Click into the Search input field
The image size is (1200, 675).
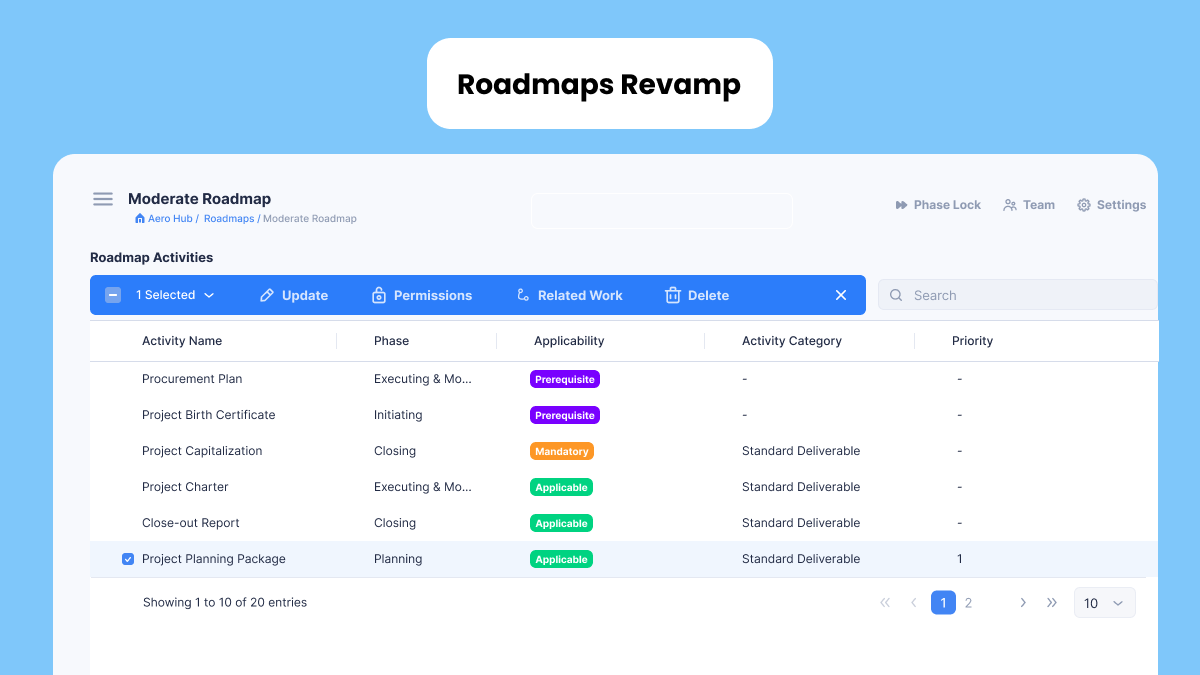[x=1020, y=295]
